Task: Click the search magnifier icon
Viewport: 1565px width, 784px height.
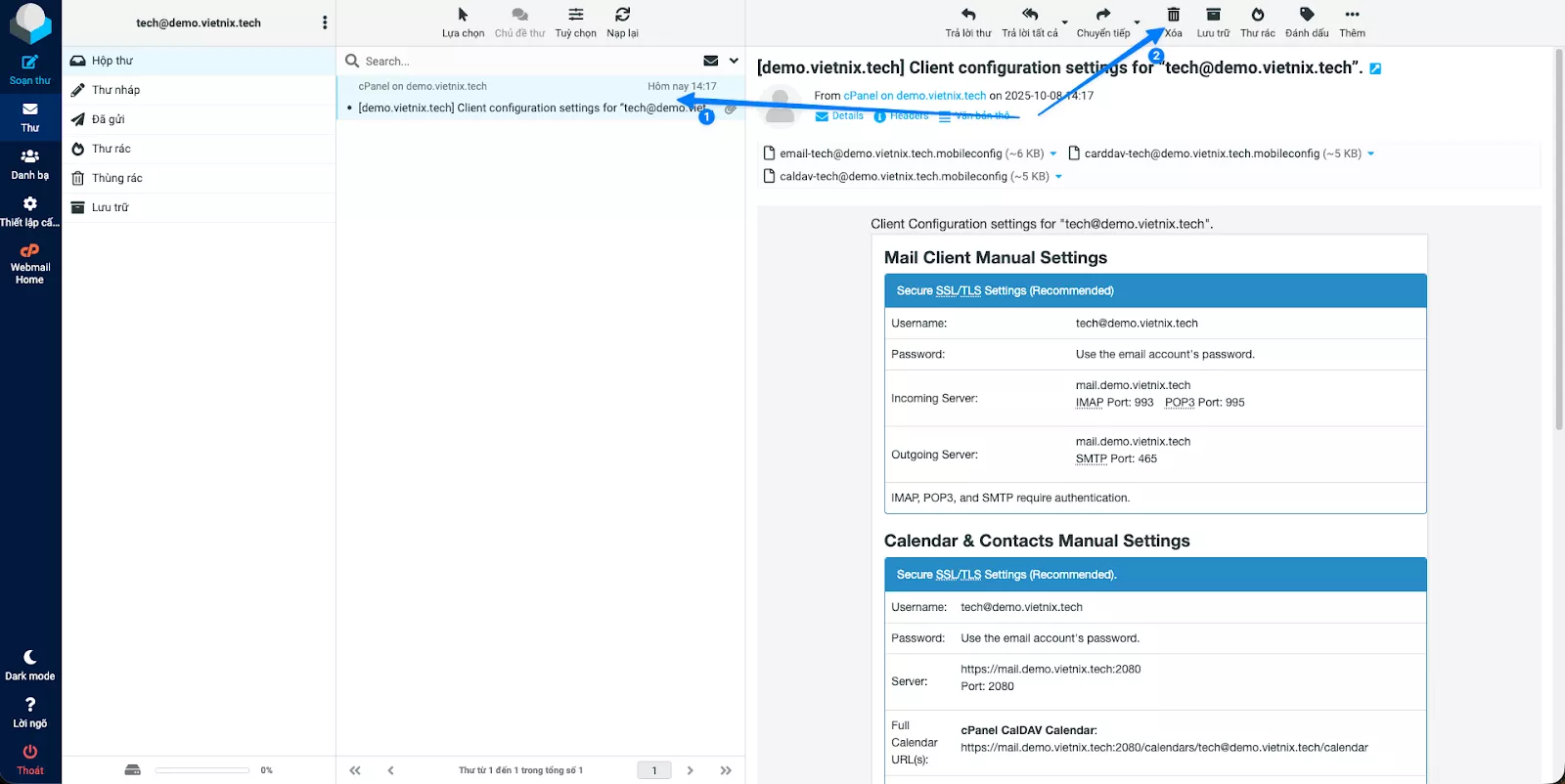Action: [352, 61]
